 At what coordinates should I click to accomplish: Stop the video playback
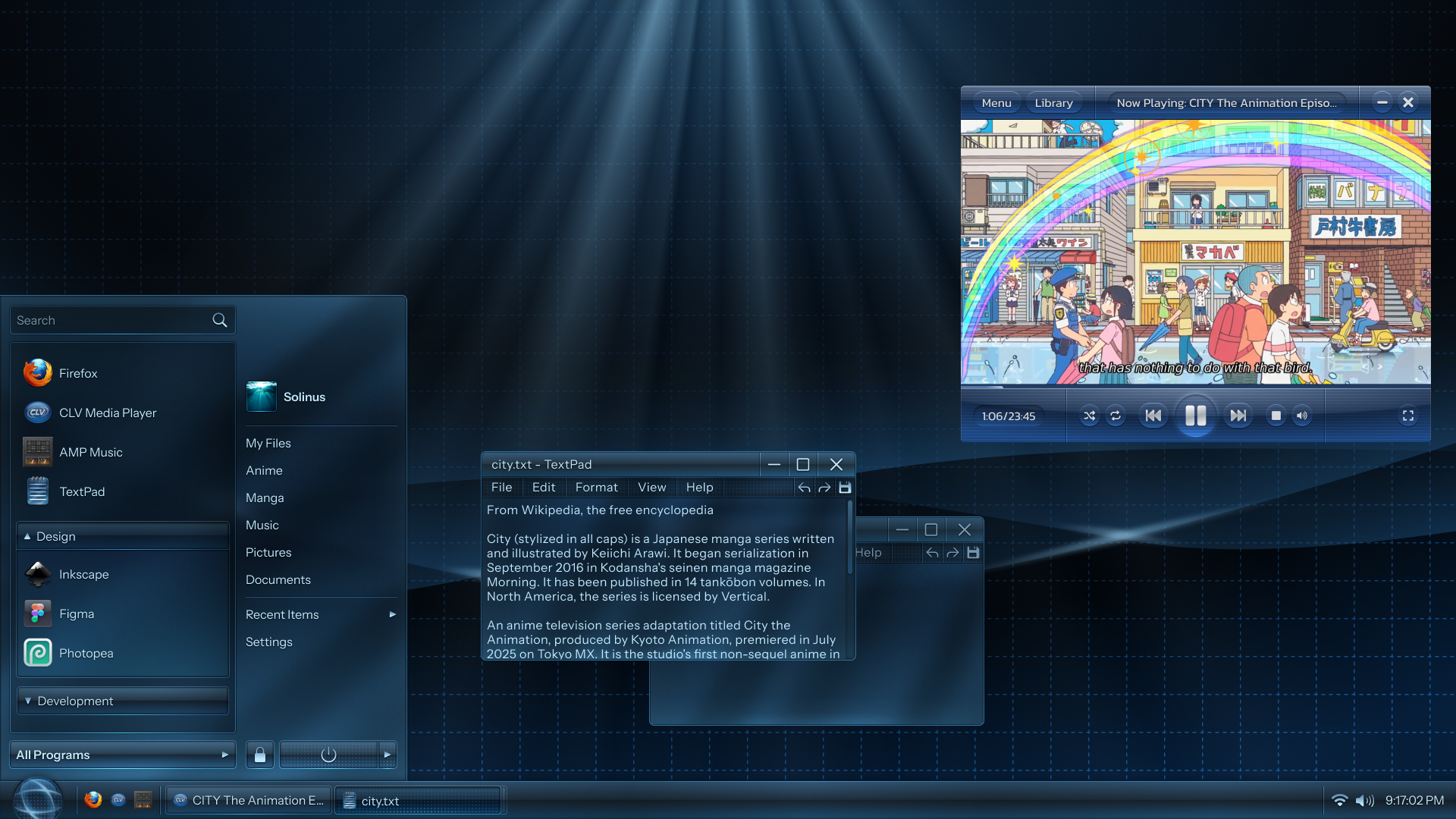1276,416
